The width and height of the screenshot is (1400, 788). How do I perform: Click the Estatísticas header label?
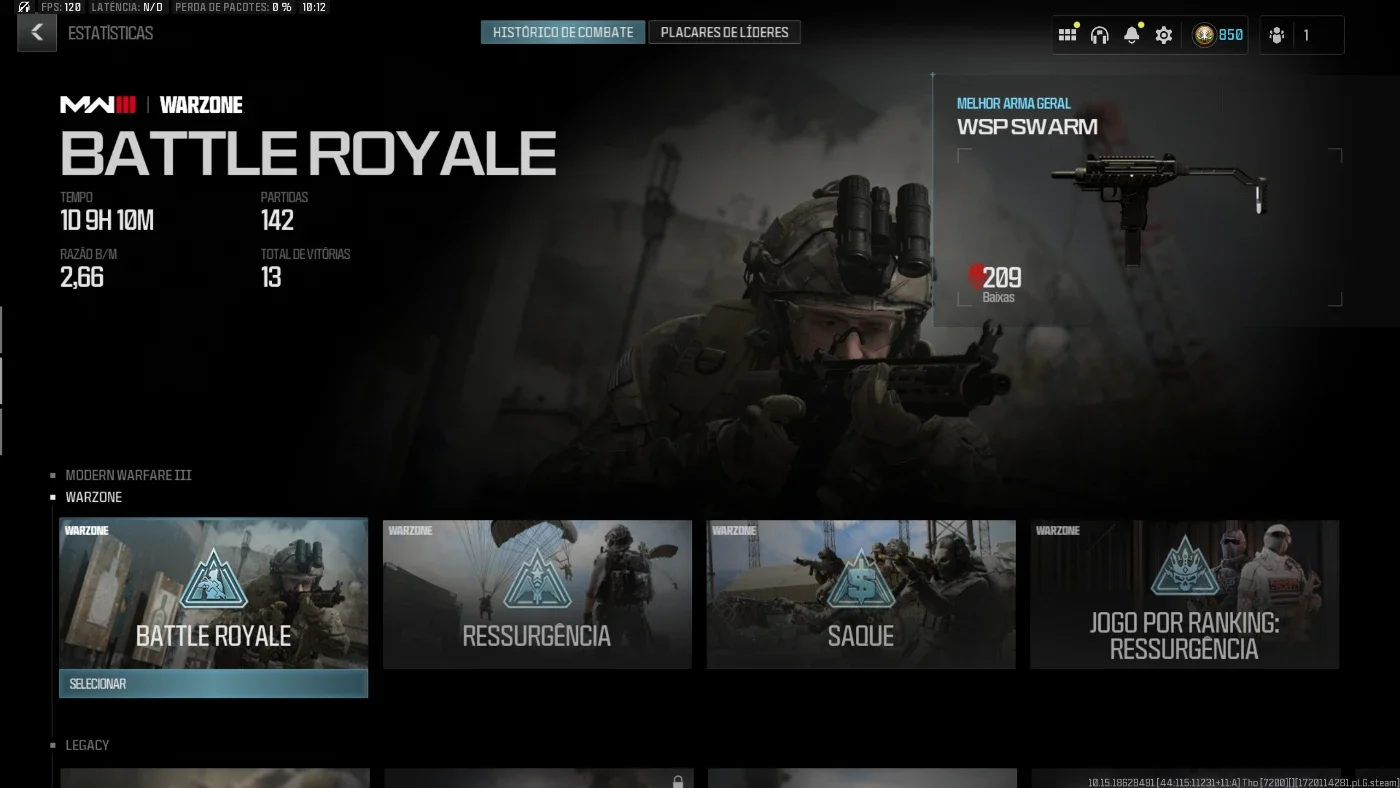pos(110,33)
